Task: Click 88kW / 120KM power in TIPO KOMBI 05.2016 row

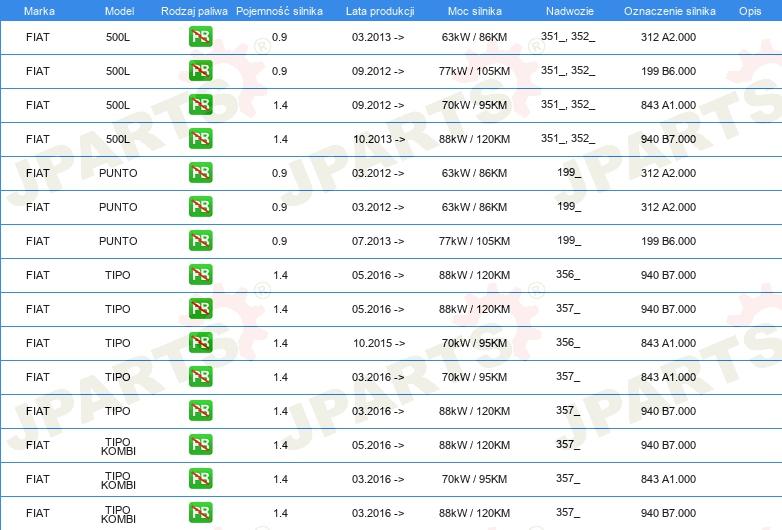Action: click(x=474, y=445)
